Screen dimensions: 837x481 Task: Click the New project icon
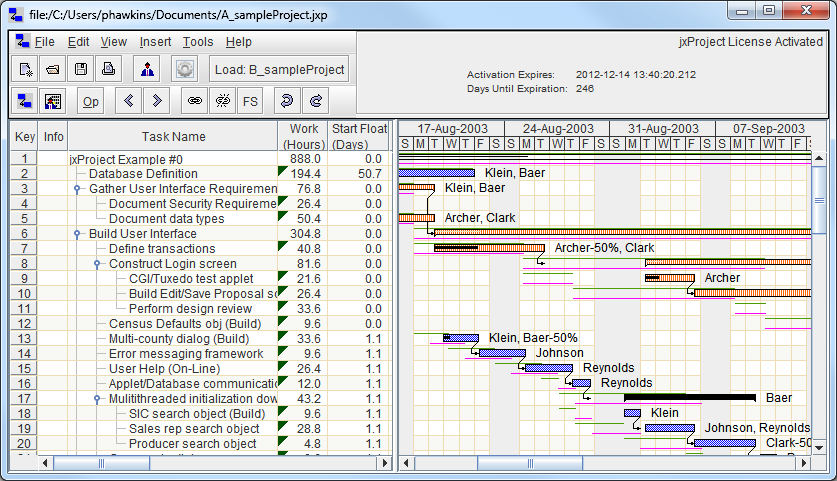tap(25, 70)
